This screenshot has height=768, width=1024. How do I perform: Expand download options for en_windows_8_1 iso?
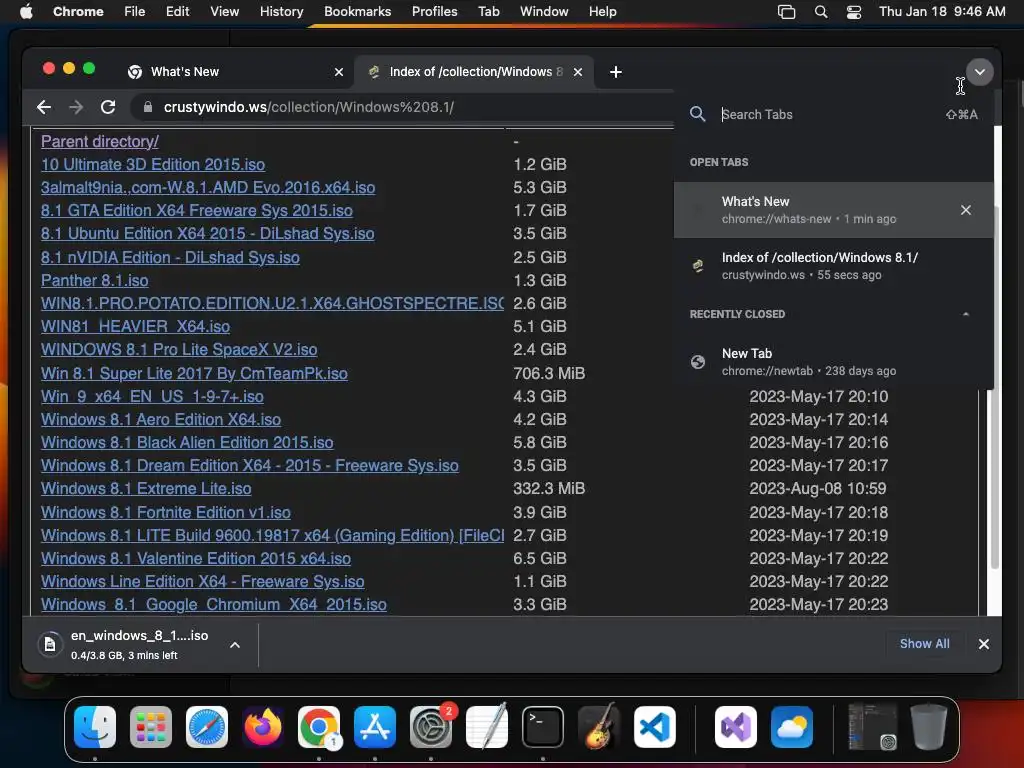tap(234, 645)
